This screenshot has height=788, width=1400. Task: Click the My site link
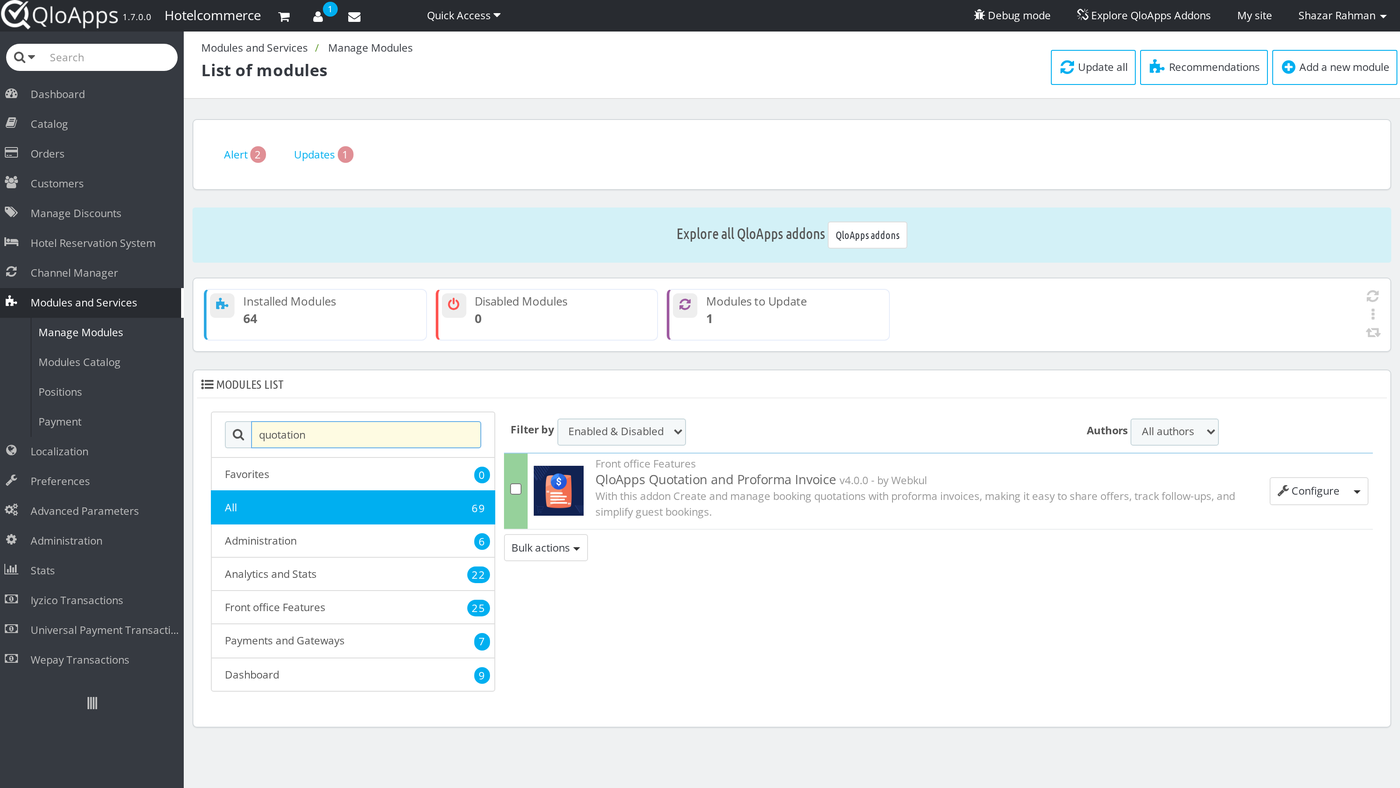coord(1254,15)
